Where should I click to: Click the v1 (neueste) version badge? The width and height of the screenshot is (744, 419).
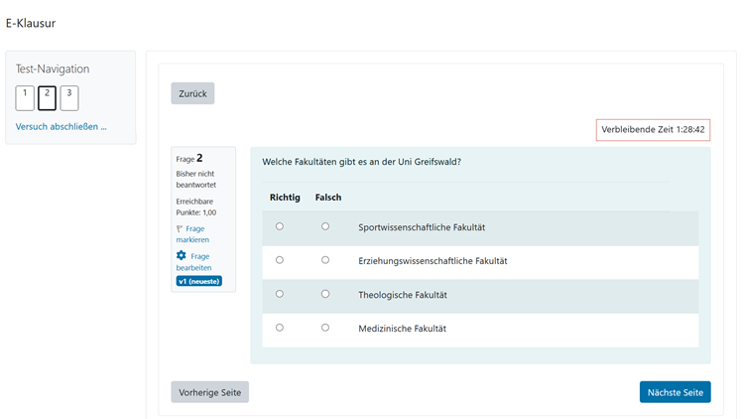click(x=199, y=281)
